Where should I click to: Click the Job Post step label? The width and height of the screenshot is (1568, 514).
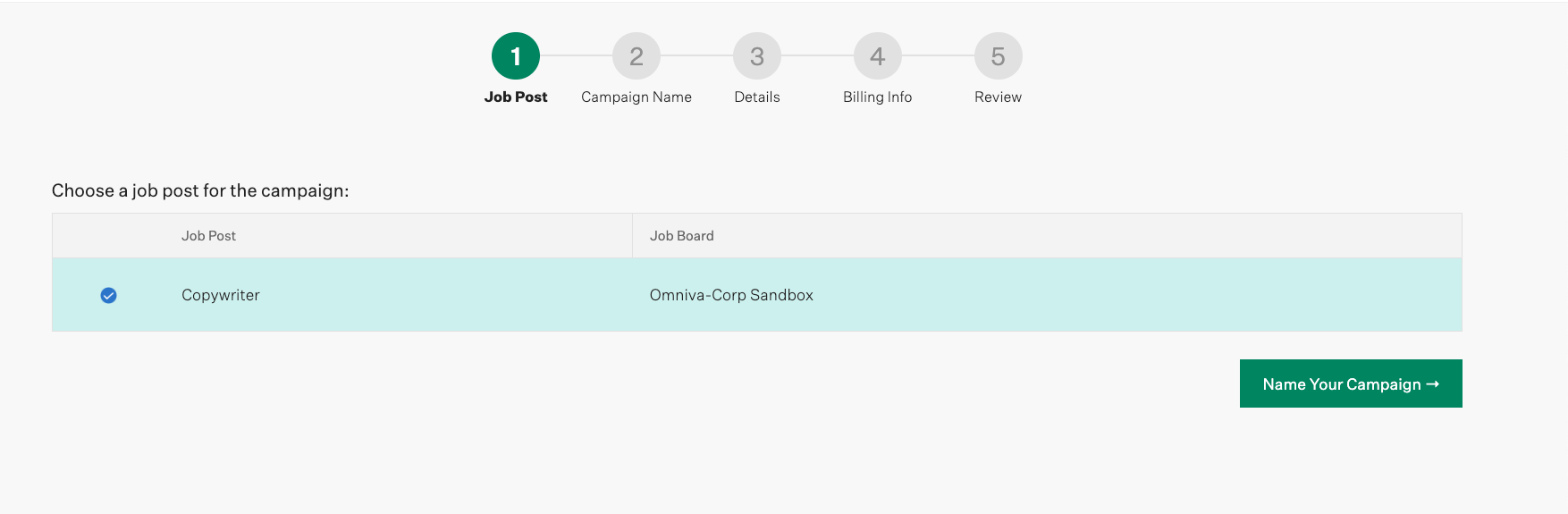(516, 97)
